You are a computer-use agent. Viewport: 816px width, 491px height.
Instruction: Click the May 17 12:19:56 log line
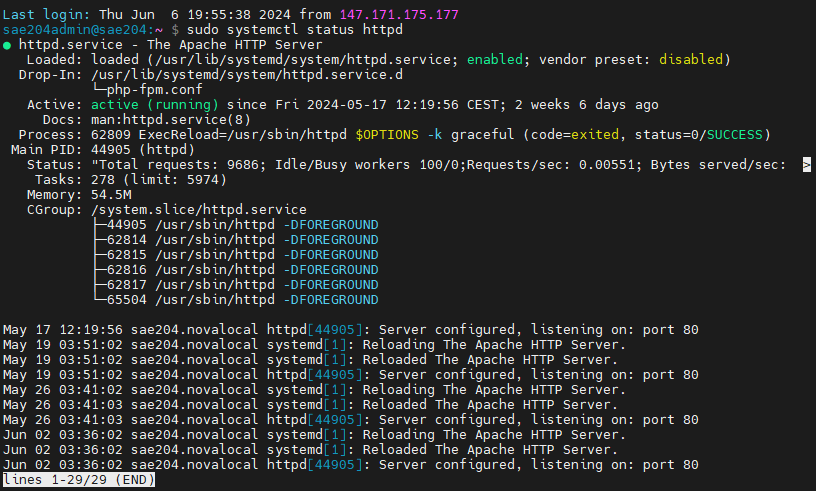pyautogui.click(x=351, y=330)
